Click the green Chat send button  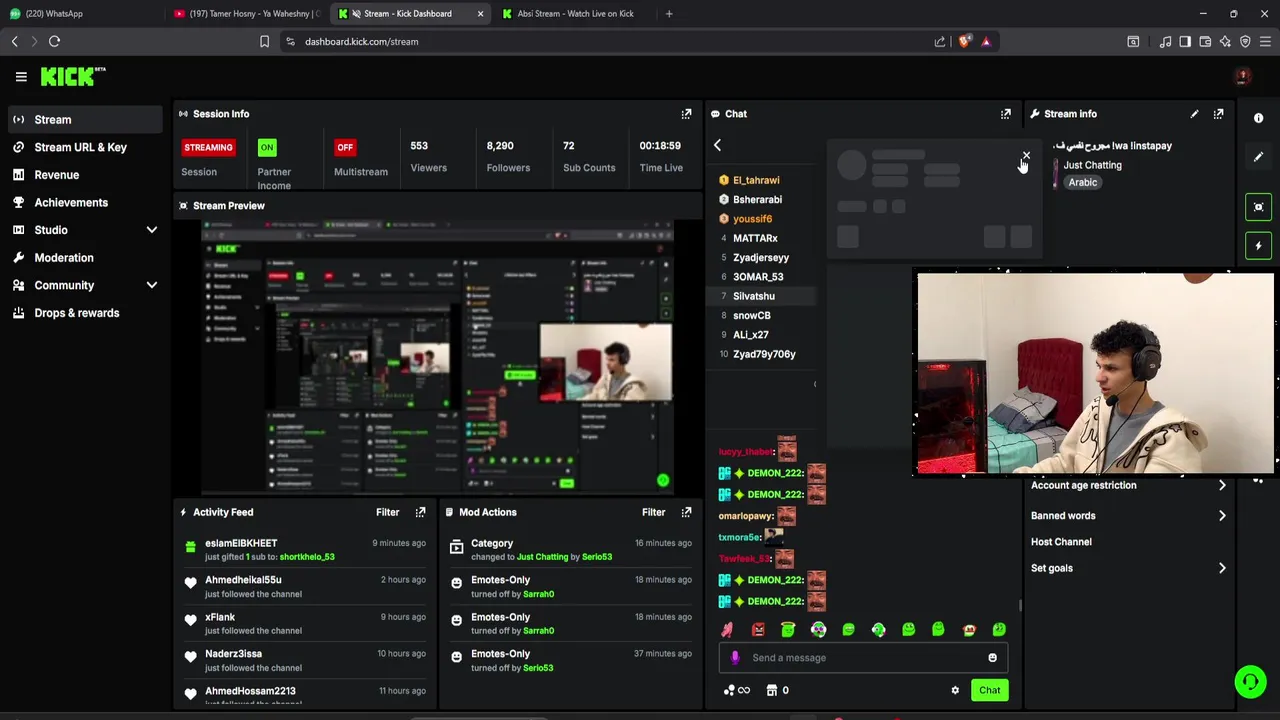[989, 690]
